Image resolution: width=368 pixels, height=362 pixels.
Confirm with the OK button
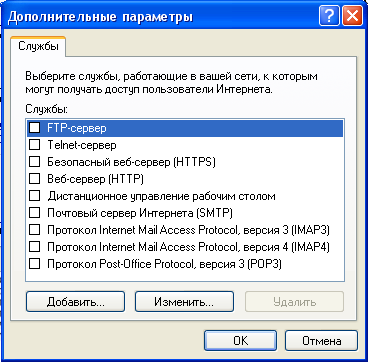(240, 341)
